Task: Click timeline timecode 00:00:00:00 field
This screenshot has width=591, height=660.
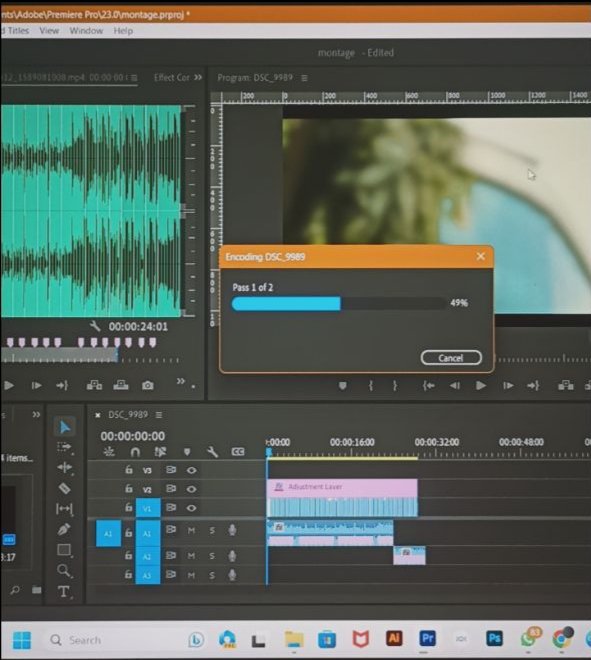Action: (x=133, y=436)
